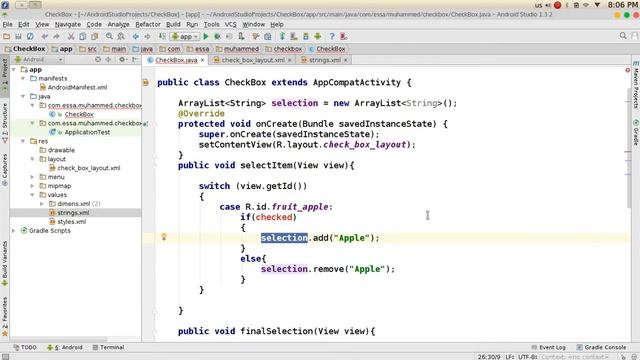Click the Debug app bug icon
The height and width of the screenshot is (360, 640).
[x=218, y=37]
